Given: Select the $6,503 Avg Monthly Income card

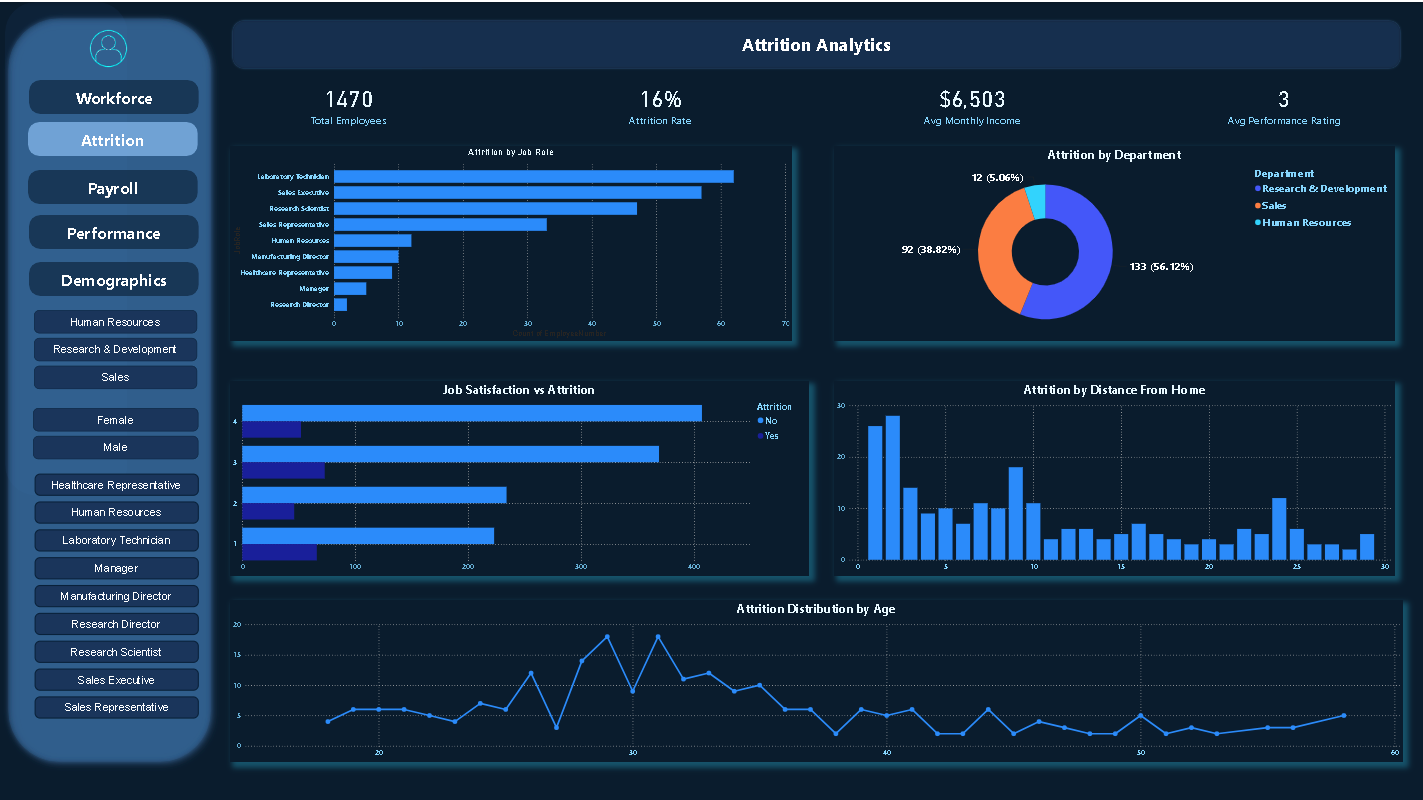Looking at the screenshot, I should [x=972, y=107].
